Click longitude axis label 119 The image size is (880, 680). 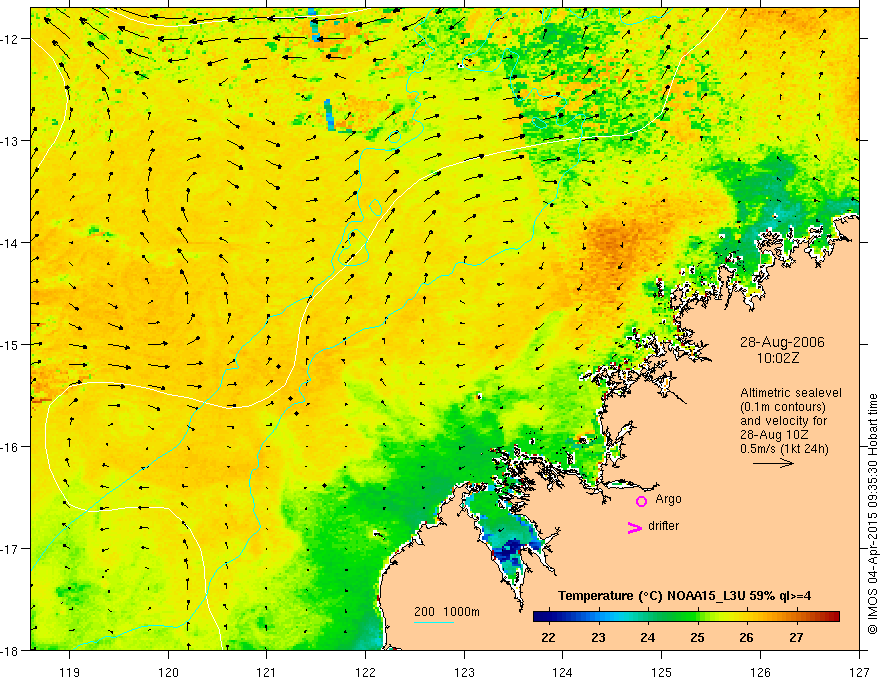pos(70,672)
